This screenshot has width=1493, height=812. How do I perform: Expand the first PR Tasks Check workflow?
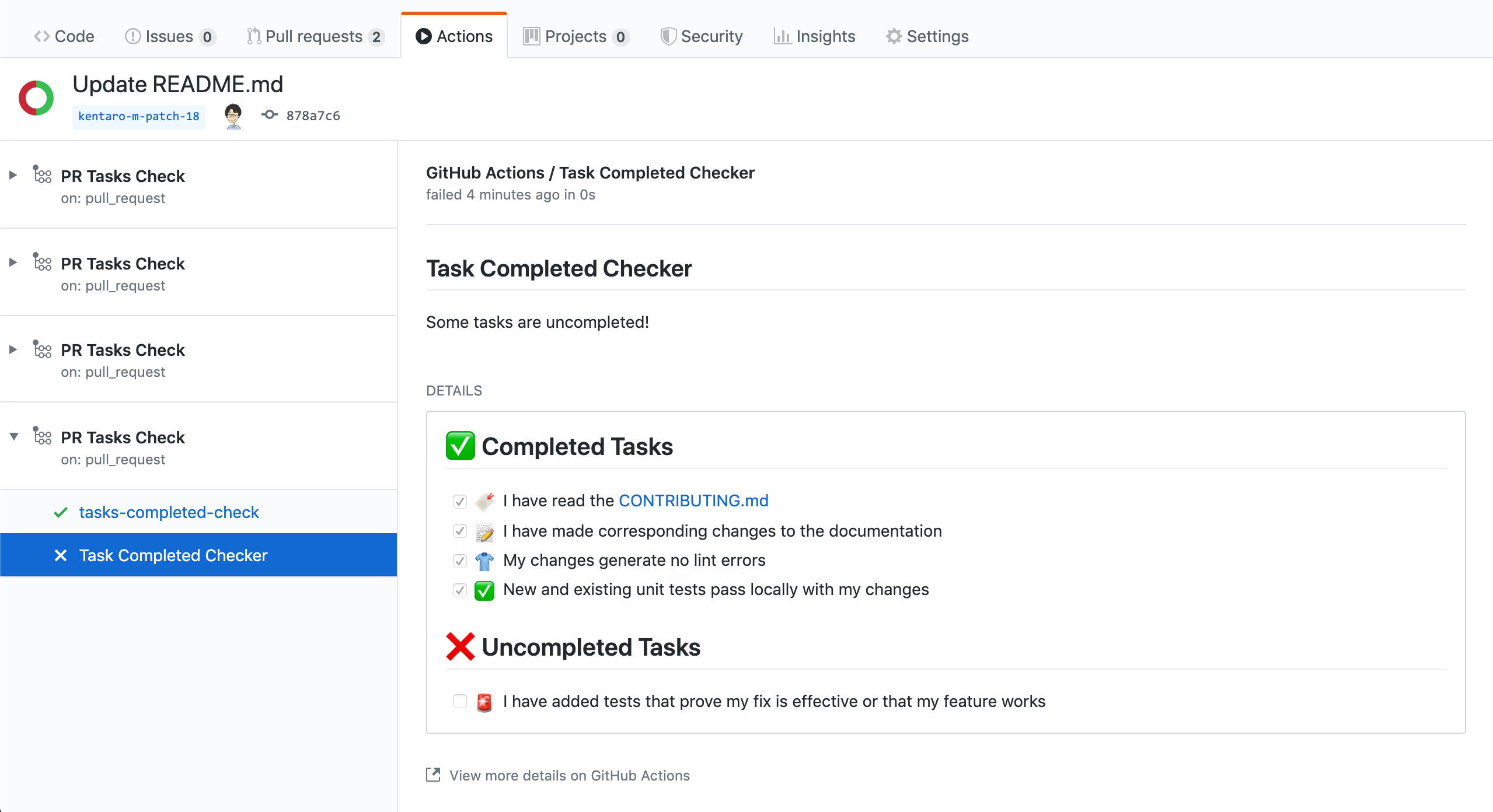13,175
